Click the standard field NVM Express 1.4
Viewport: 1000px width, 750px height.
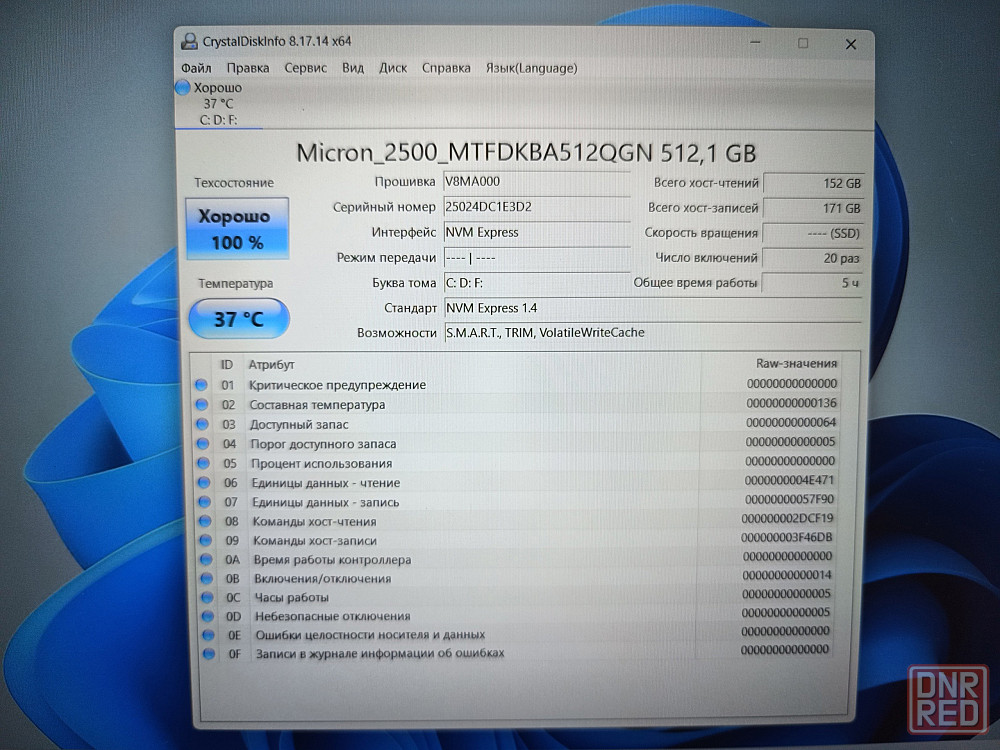pos(652,308)
